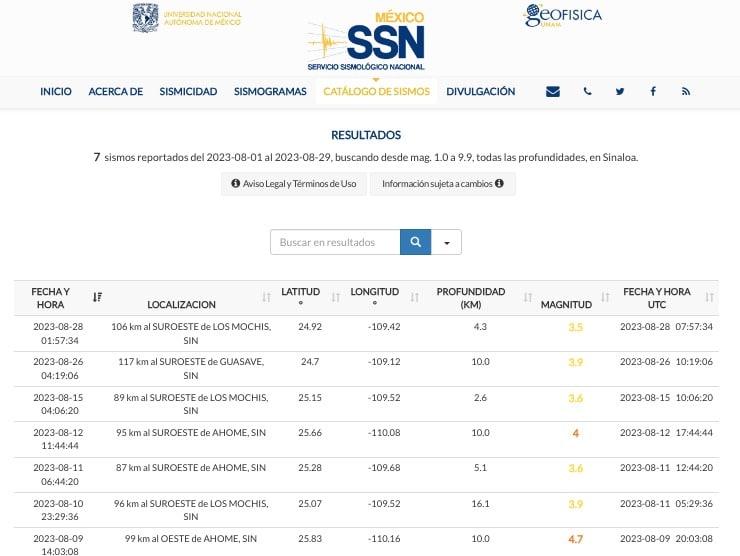
Task: Select '96 km al SUROESTE de LOS MOCHIS' row
Action: [x=366, y=510]
